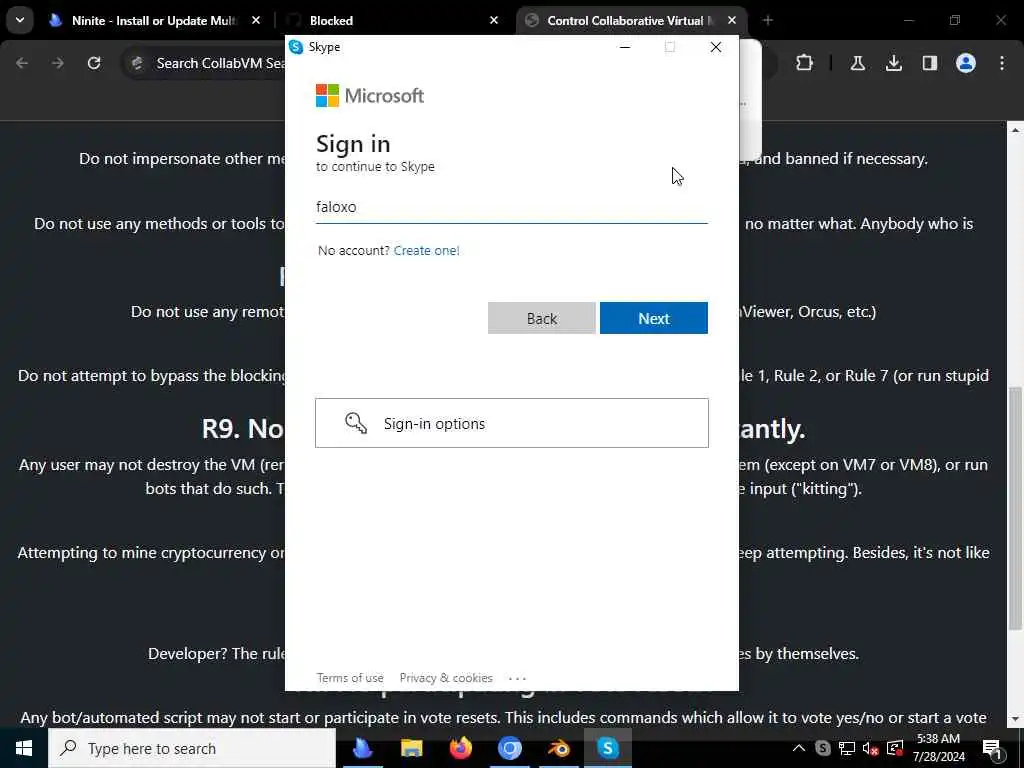The width and height of the screenshot is (1024, 768).
Task: Open the Ninite taskbar icon
Action: 362,748
